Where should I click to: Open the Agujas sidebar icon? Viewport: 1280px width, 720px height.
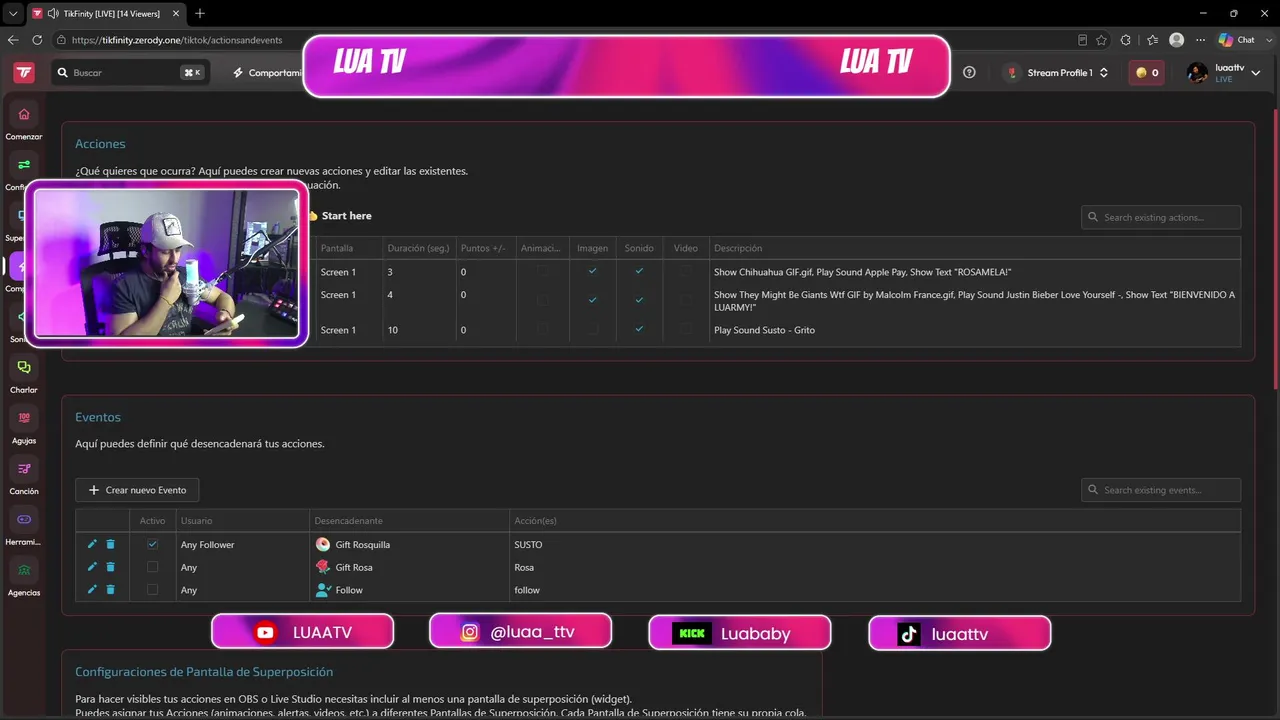(24, 418)
